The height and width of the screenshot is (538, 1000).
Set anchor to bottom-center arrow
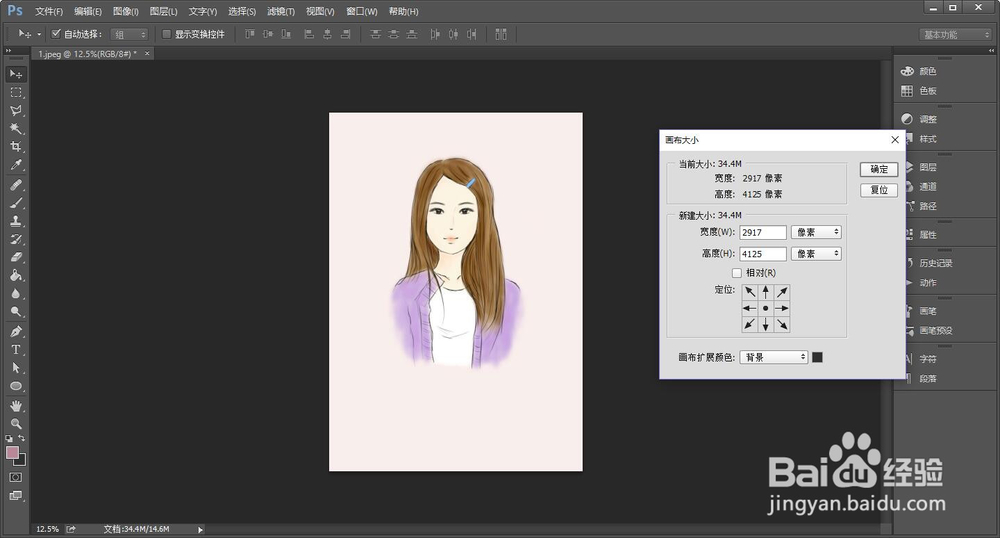coord(766,324)
